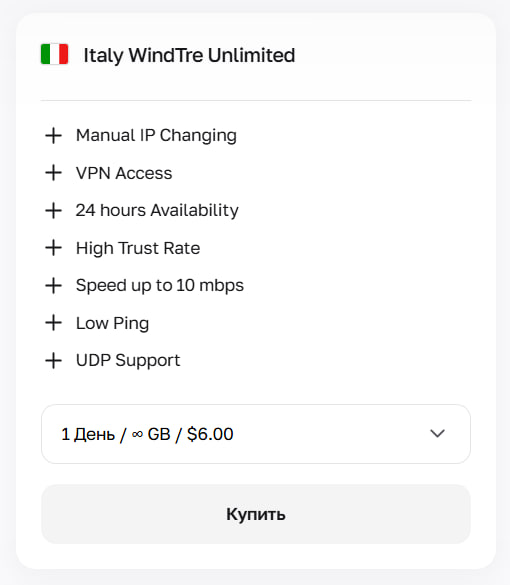The width and height of the screenshot is (510, 585).
Task: Click Speed up to 10 mbps text
Action: point(160,286)
